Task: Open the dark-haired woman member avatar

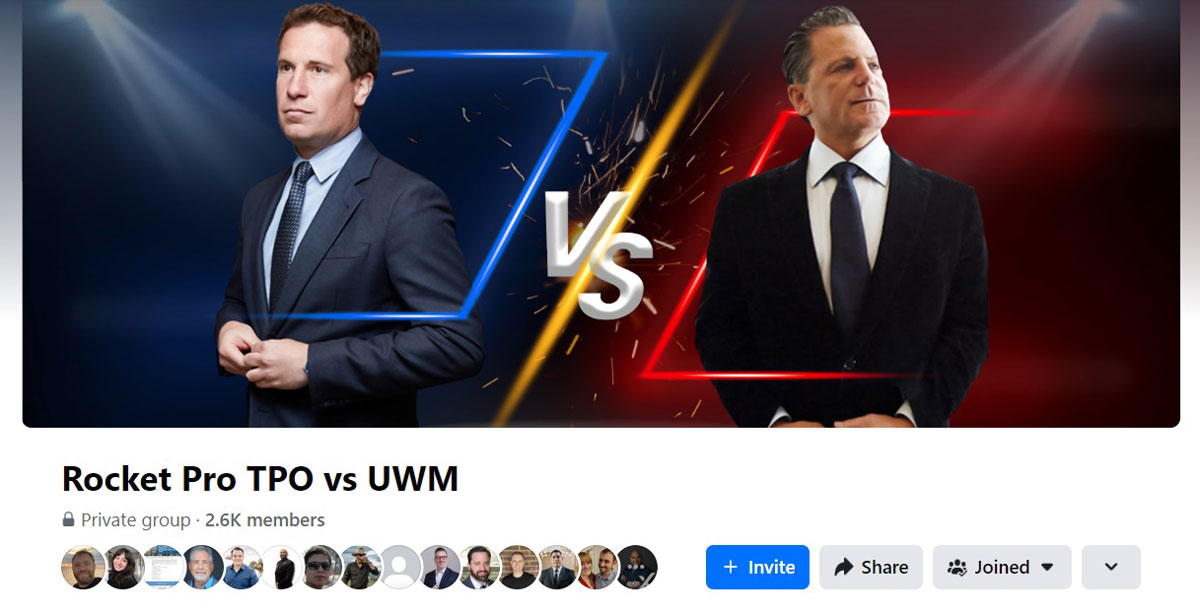Action: [x=123, y=567]
